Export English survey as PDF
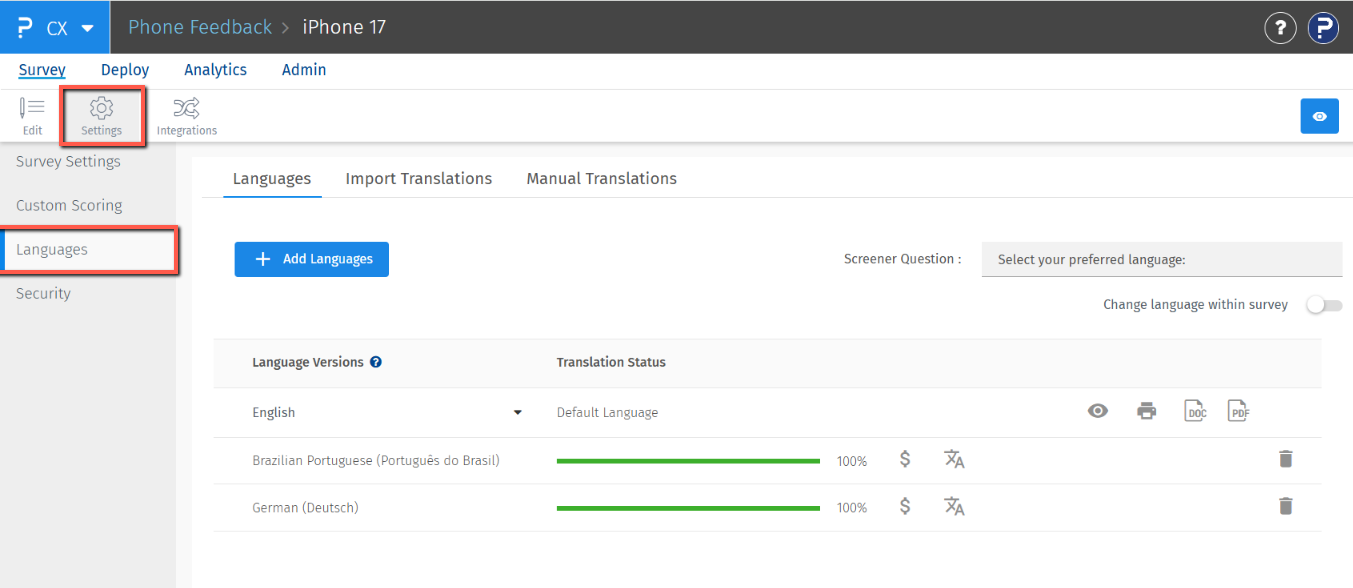Screen dimensions: 1353x588 1239,411
